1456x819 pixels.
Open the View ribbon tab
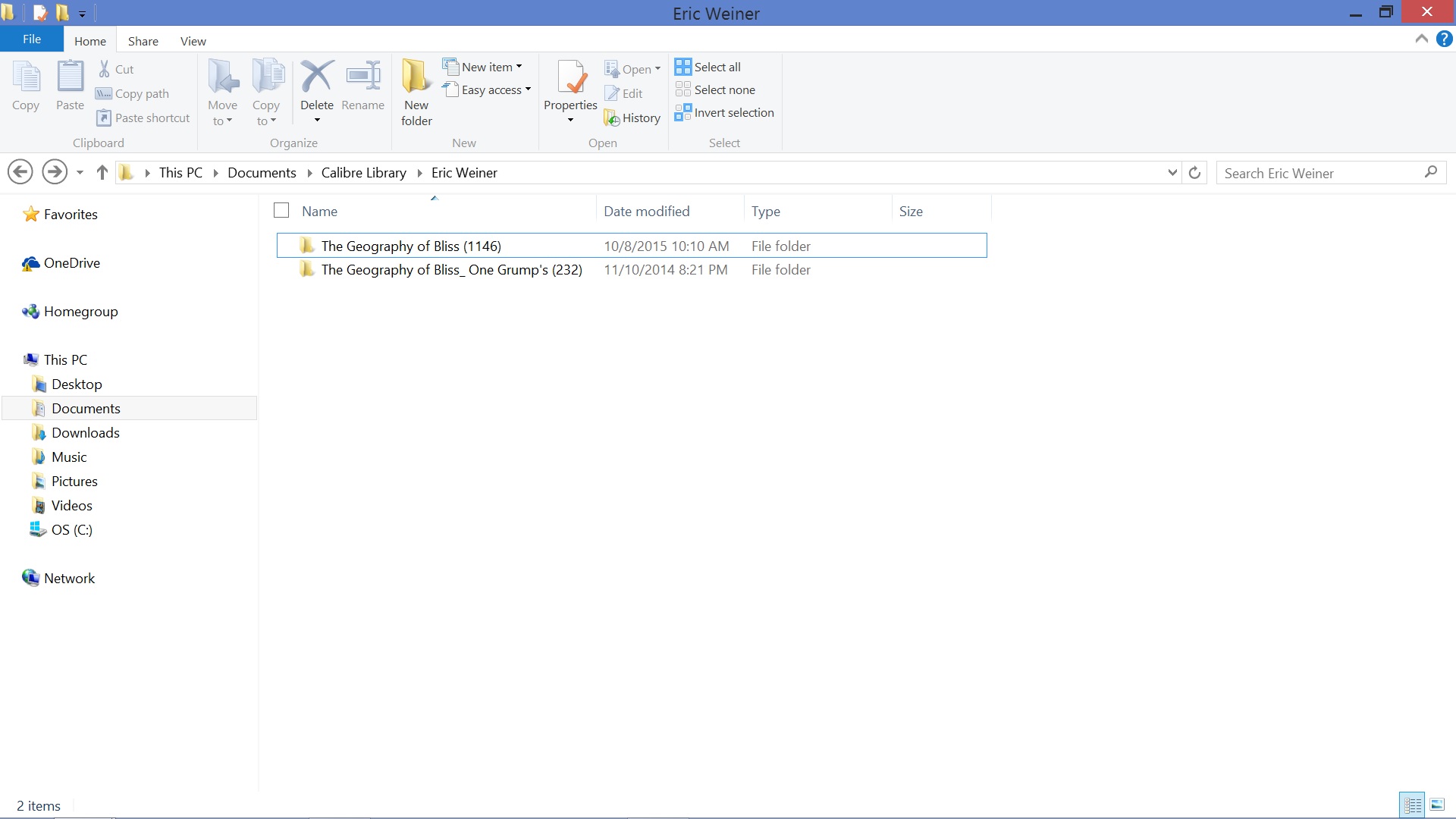(193, 41)
